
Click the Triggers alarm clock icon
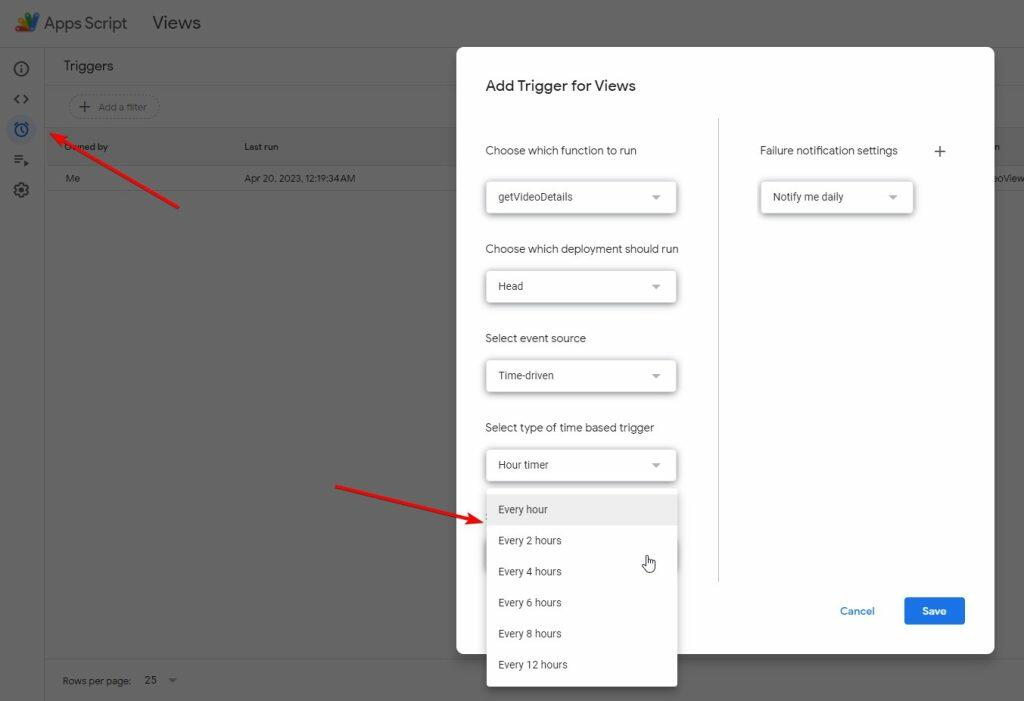(x=21, y=129)
